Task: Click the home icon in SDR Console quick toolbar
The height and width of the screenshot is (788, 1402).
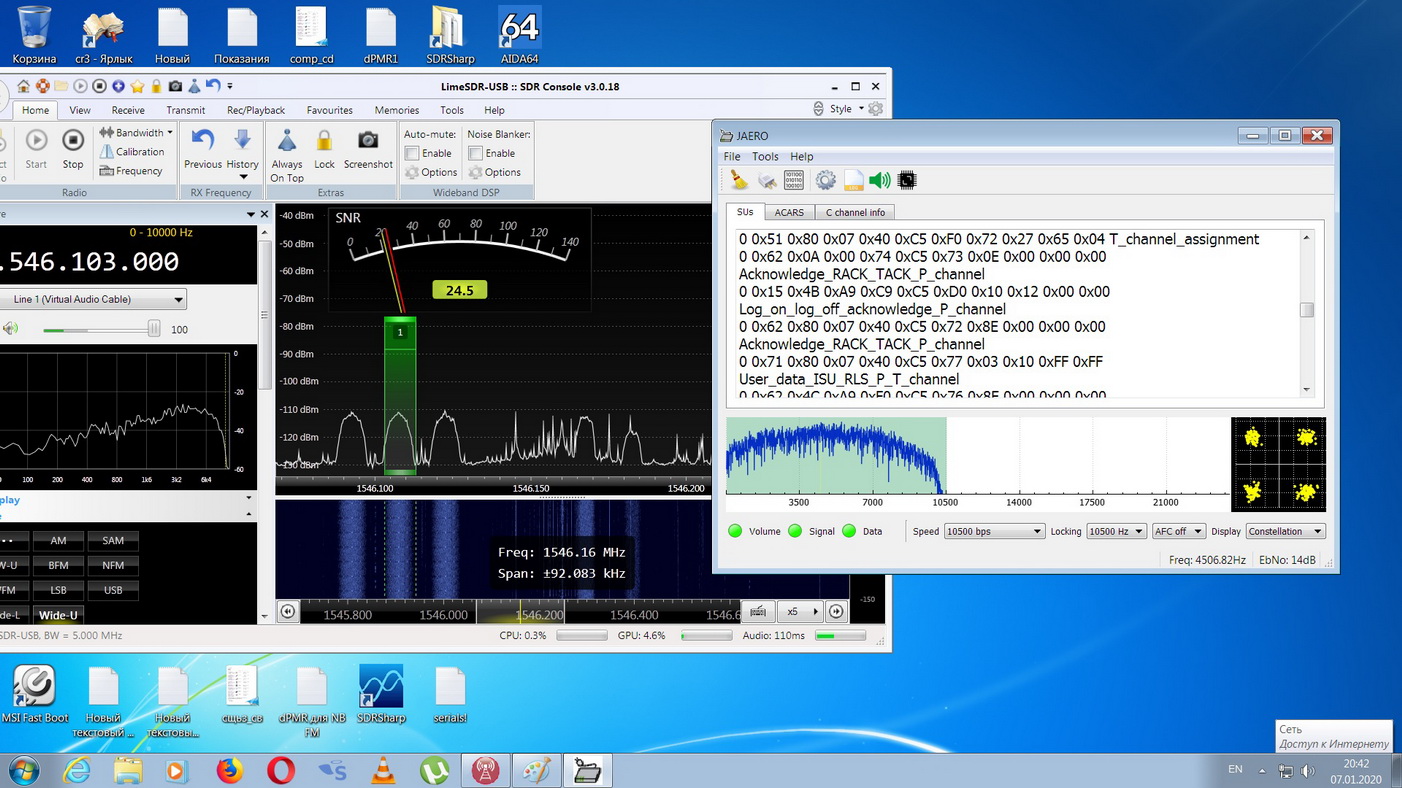Action: pos(23,87)
